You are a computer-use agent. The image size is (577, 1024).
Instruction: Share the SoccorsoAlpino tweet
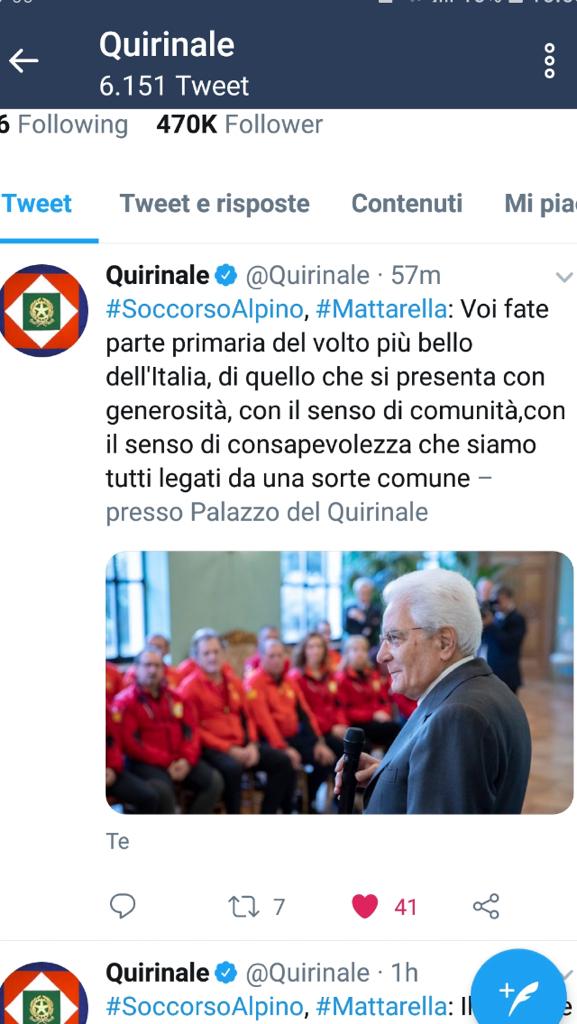(x=486, y=906)
